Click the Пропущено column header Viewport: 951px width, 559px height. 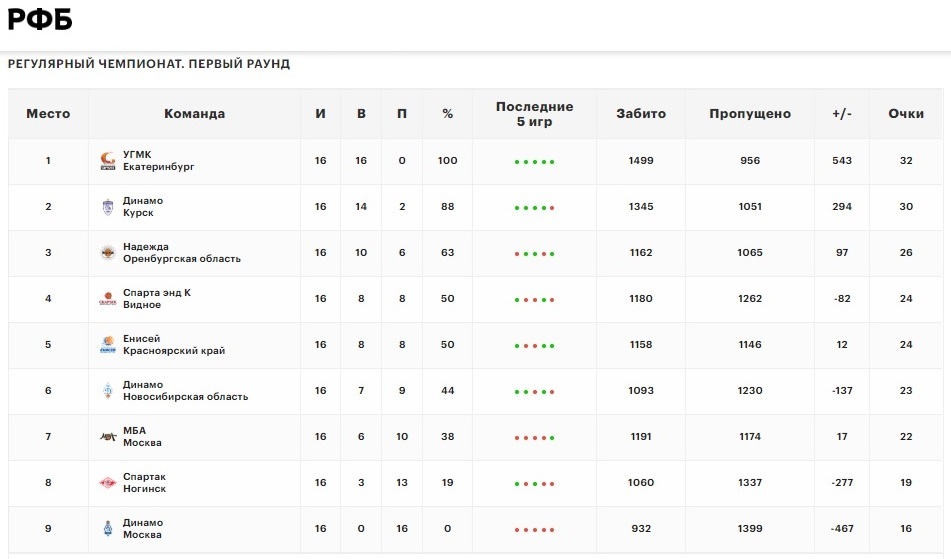tap(750, 114)
